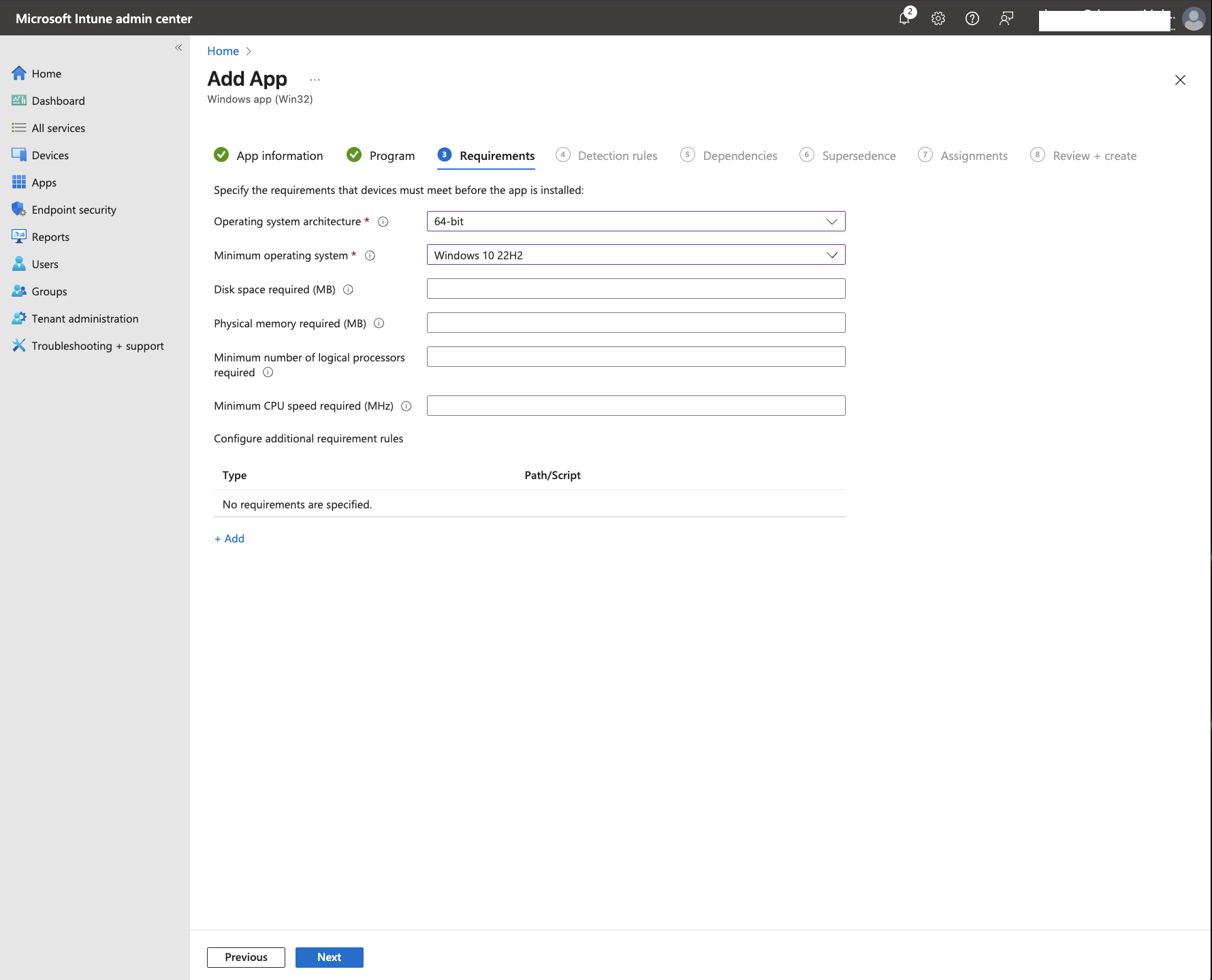This screenshot has width=1212, height=980.
Task: Show info tooltip for Disk space required
Action: [348, 290]
